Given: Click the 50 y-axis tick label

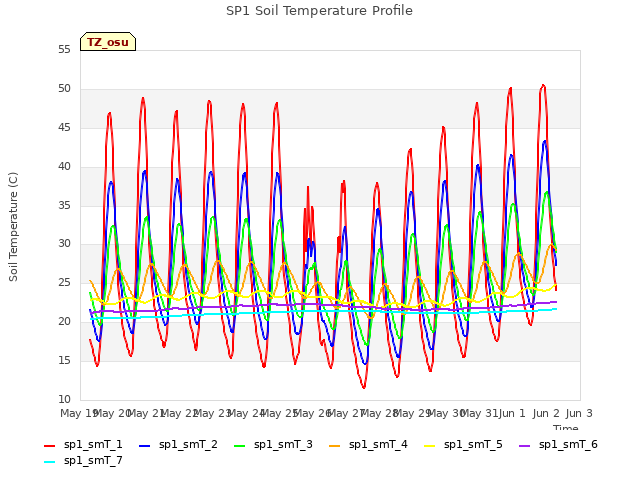Looking at the screenshot, I should click(x=64, y=89).
